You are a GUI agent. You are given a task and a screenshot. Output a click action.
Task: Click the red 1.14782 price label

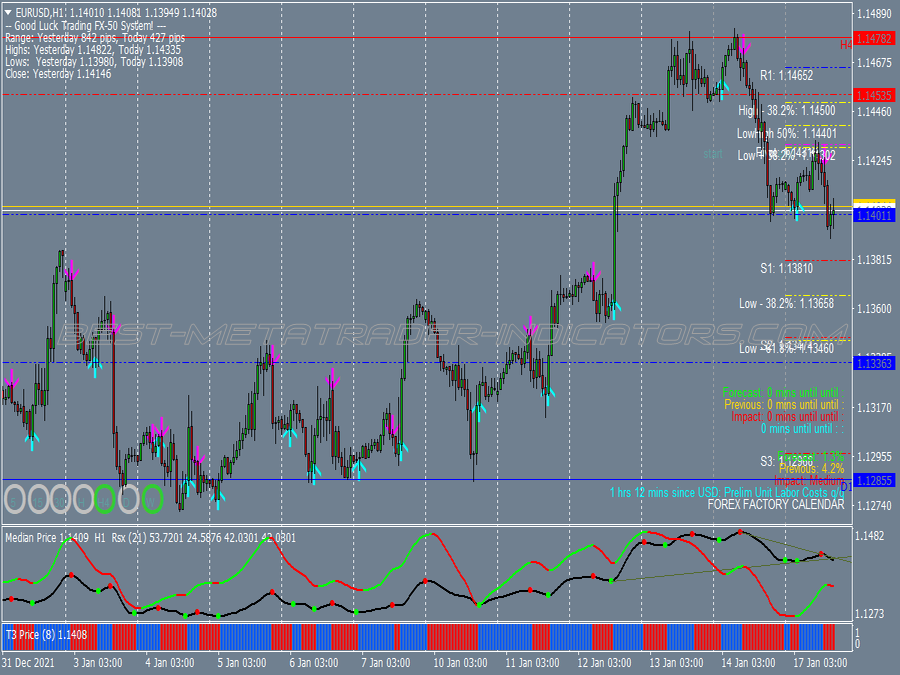(x=874, y=38)
